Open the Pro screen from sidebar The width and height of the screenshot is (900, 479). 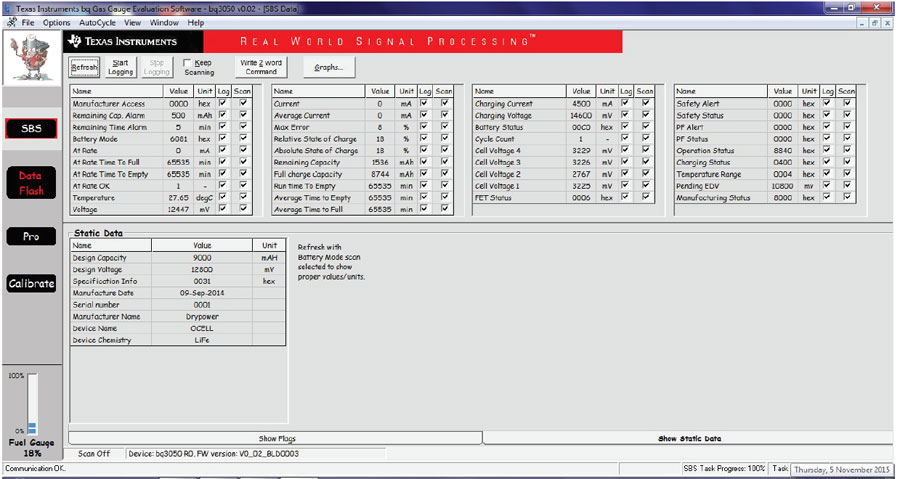[31, 236]
